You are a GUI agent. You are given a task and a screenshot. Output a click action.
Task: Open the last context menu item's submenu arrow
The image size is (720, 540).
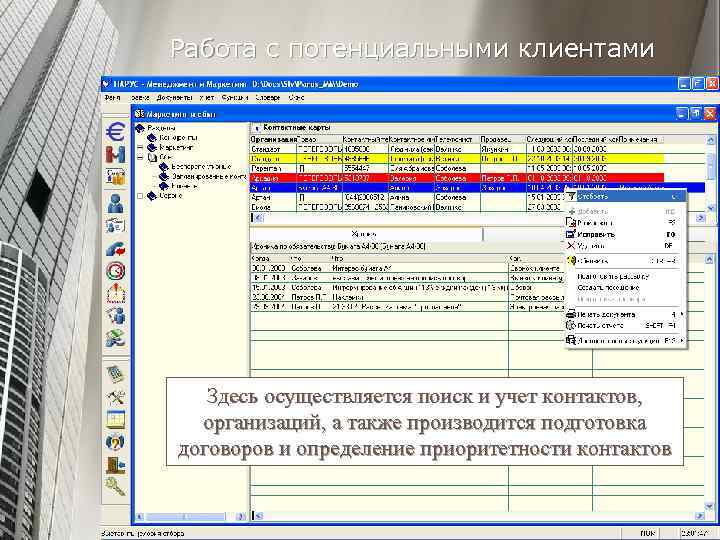681,341
